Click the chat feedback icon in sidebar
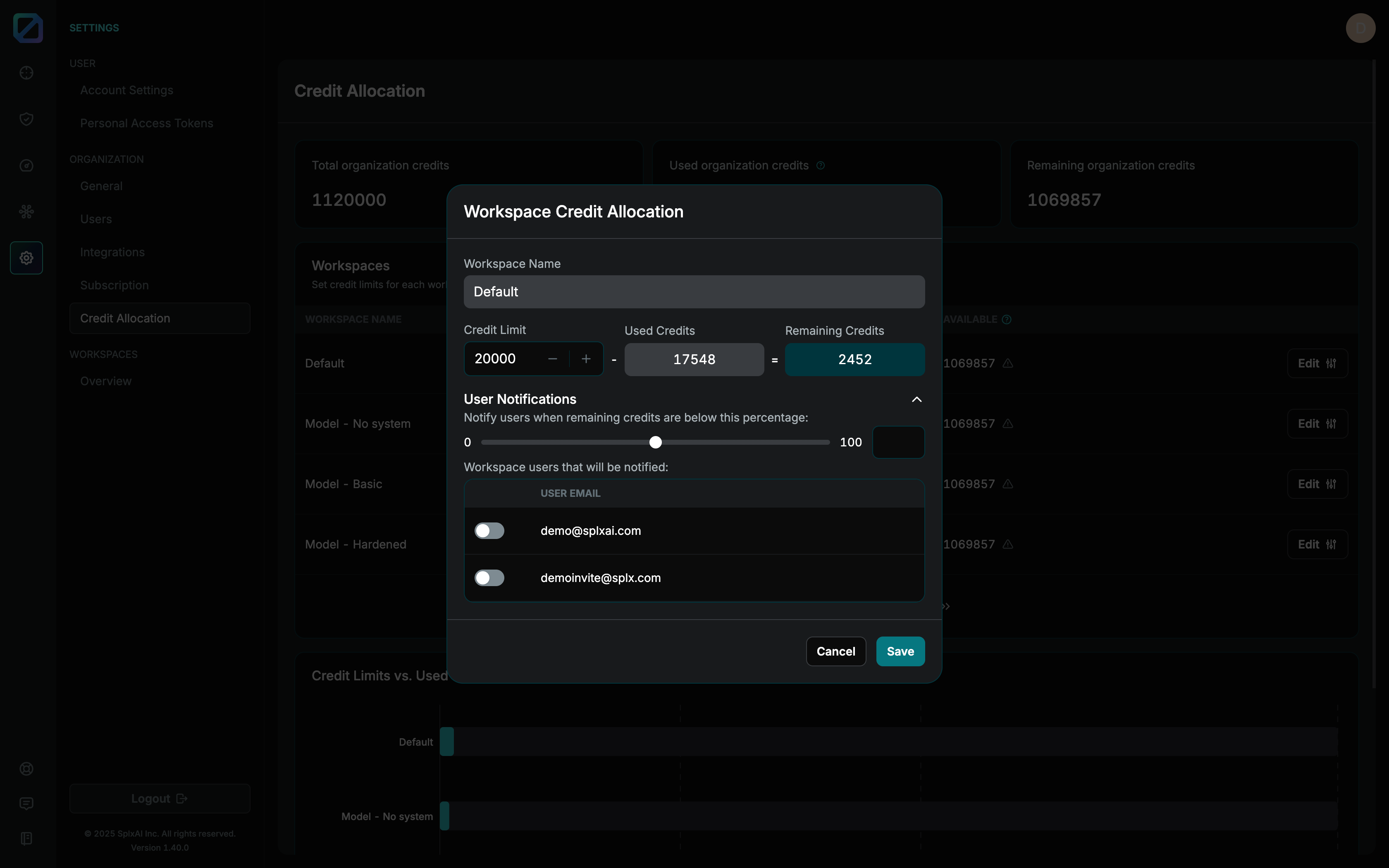Image resolution: width=1389 pixels, height=868 pixels. pos(26,804)
